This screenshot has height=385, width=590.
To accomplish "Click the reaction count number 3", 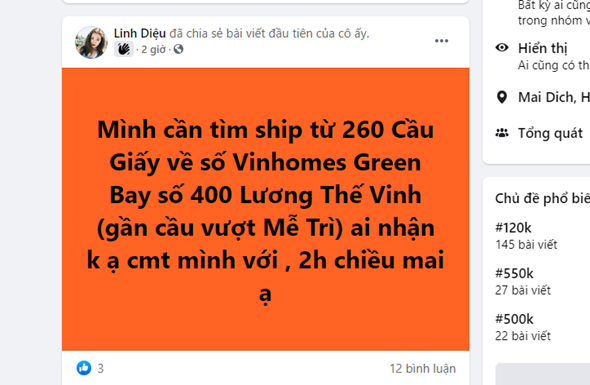I will pyautogui.click(x=100, y=368).
